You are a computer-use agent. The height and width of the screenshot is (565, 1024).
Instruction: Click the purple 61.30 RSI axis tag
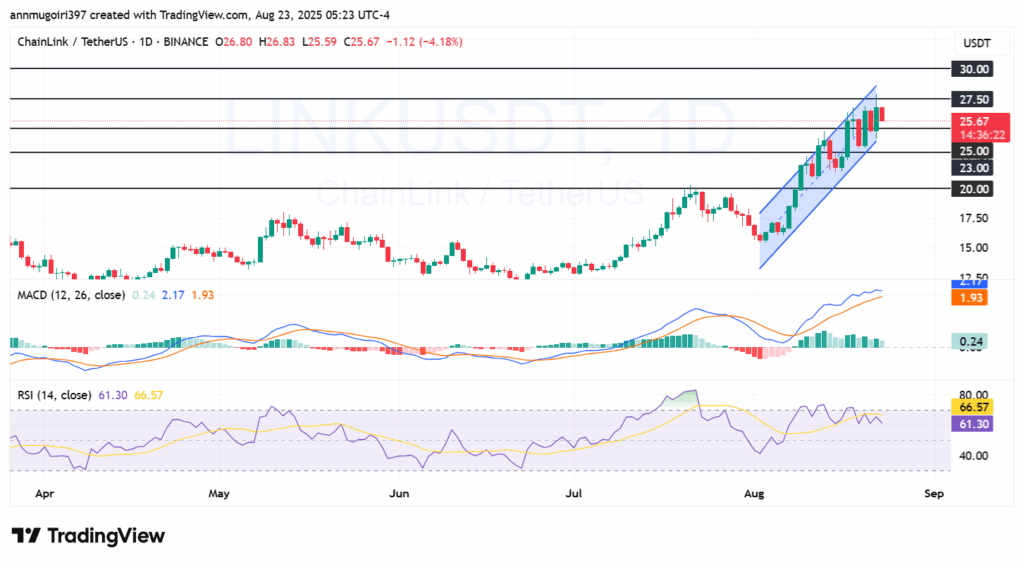973,425
